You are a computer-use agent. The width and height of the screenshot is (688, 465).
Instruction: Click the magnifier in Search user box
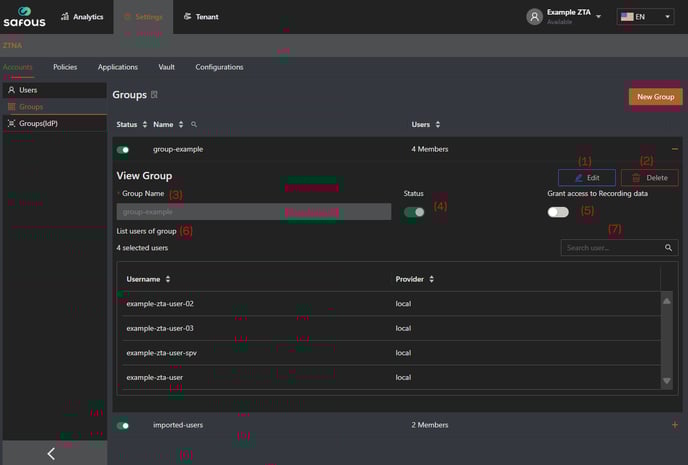pos(668,248)
